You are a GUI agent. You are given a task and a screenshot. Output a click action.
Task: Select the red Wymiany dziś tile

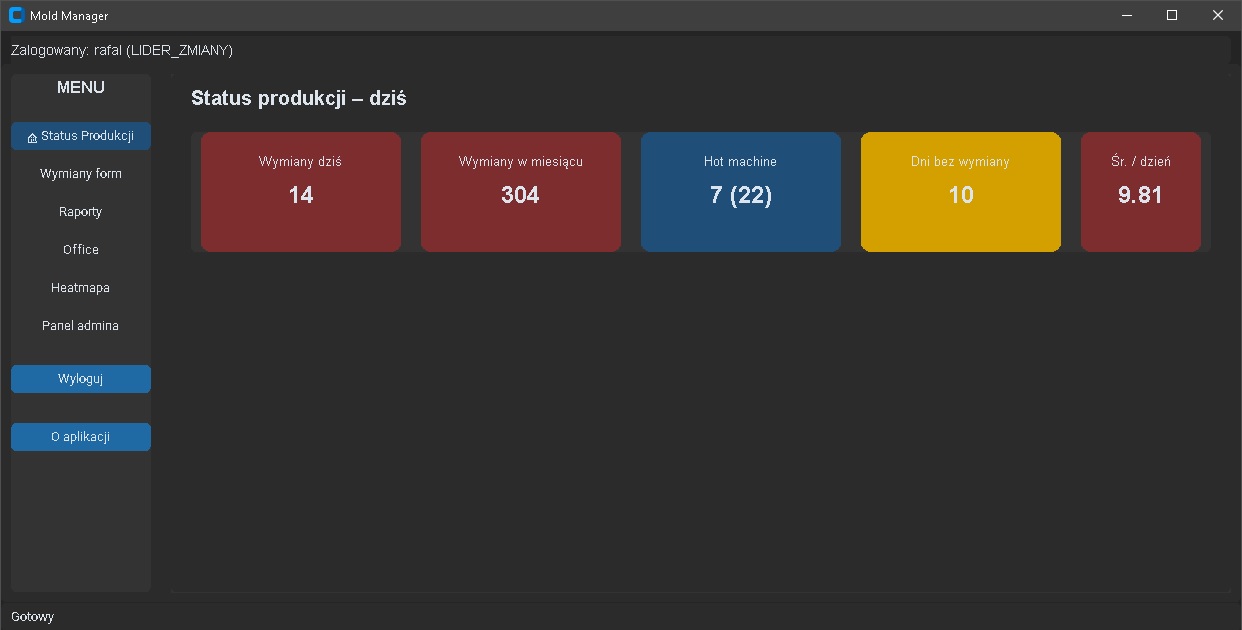coord(301,192)
